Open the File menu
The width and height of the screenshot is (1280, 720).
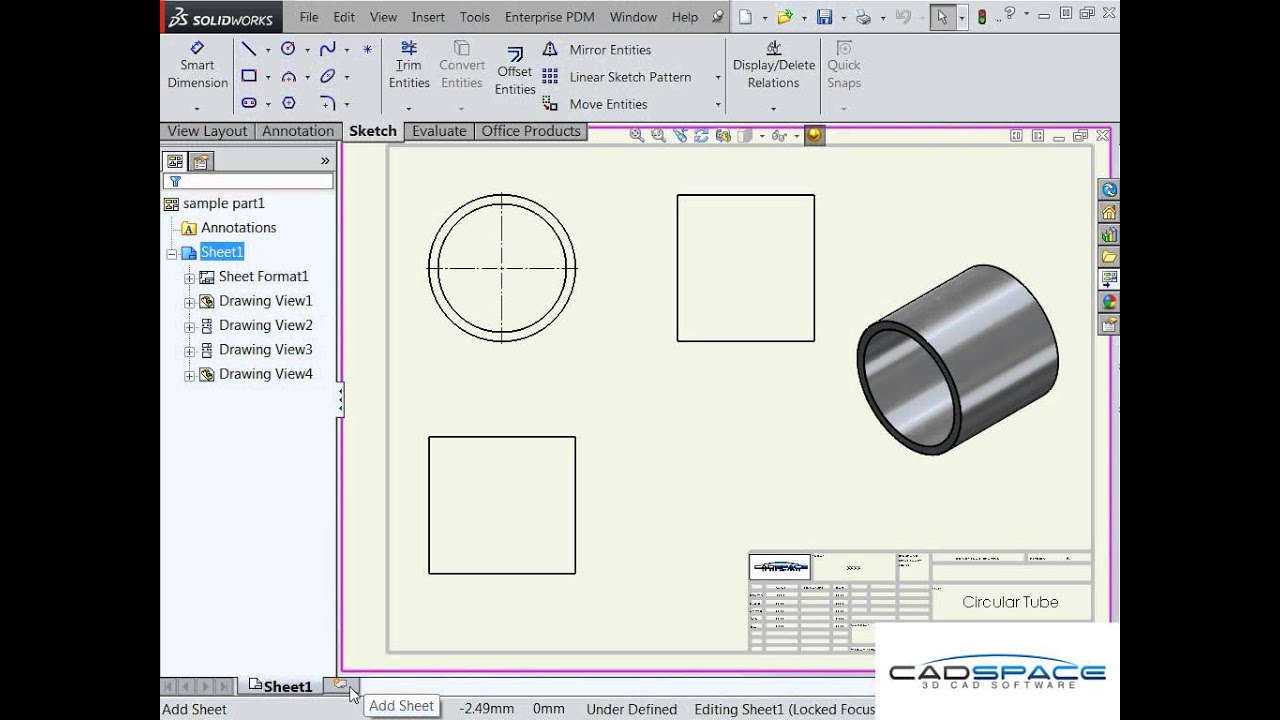(x=309, y=17)
